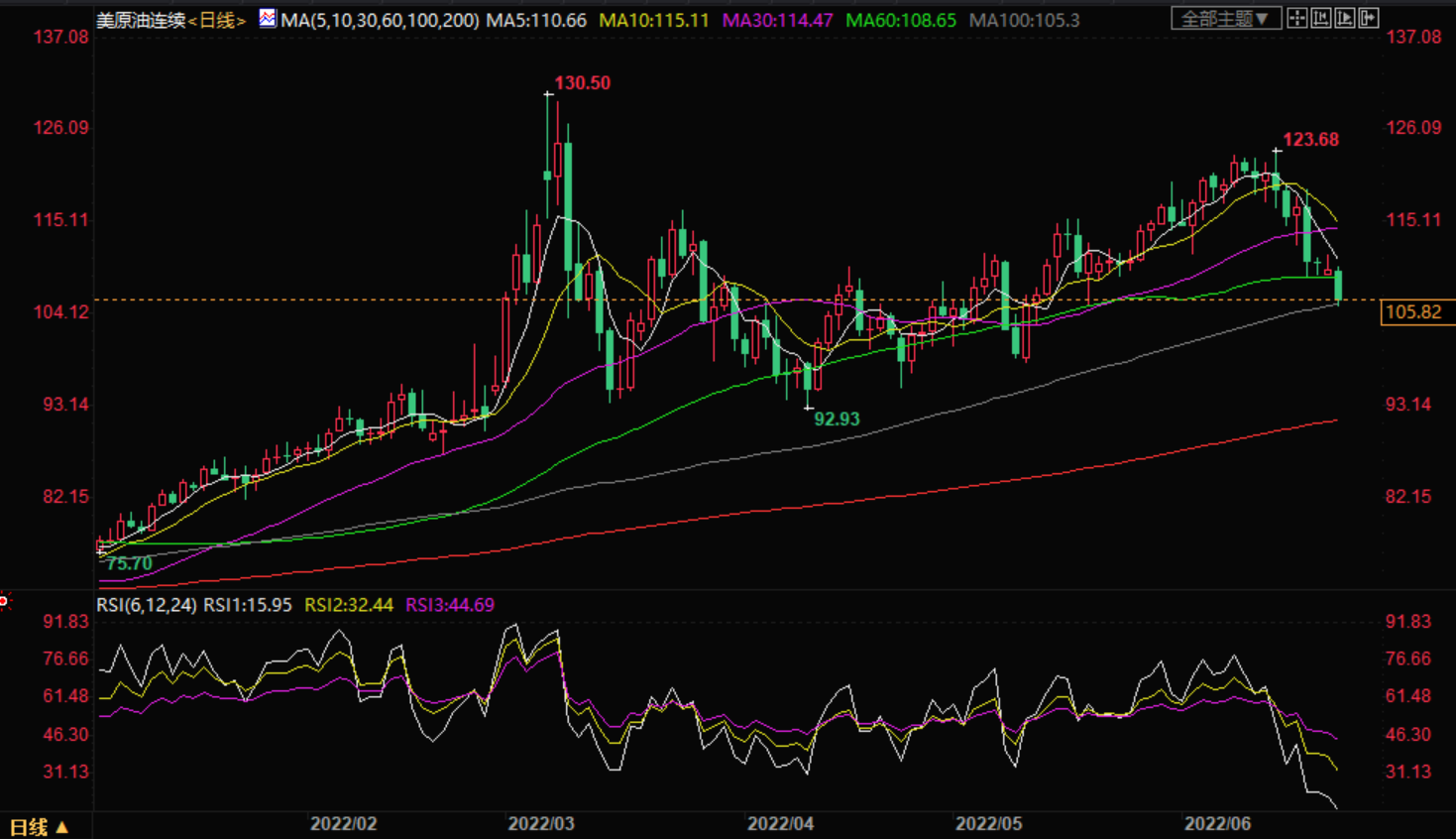Image resolution: width=1456 pixels, height=839 pixels.
Task: Click the 2022/05 date axis label
Action: click(988, 824)
